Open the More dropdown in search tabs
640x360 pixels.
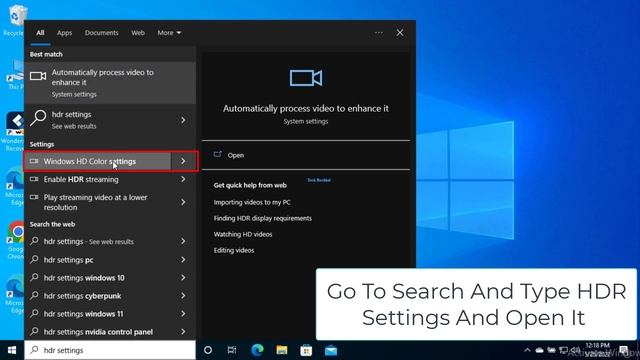pyautogui.click(x=169, y=33)
